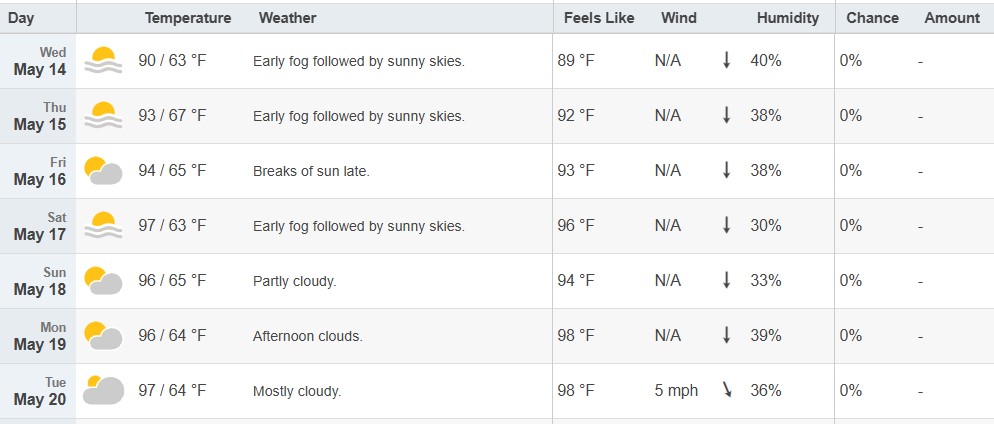994x424 pixels.
Task: Click the fog-sun icon for Sat May 17
Action: point(103,226)
